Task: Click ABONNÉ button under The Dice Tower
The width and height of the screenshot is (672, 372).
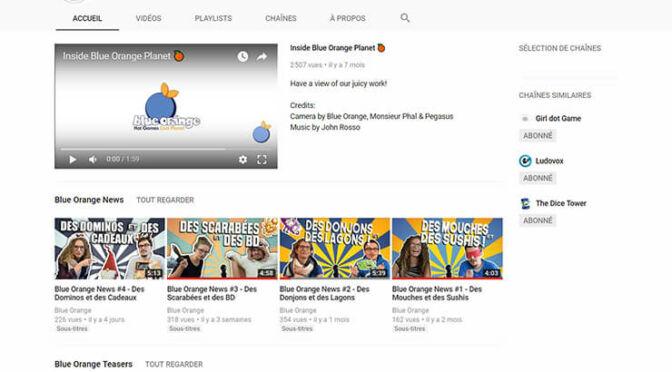Action: (537, 220)
